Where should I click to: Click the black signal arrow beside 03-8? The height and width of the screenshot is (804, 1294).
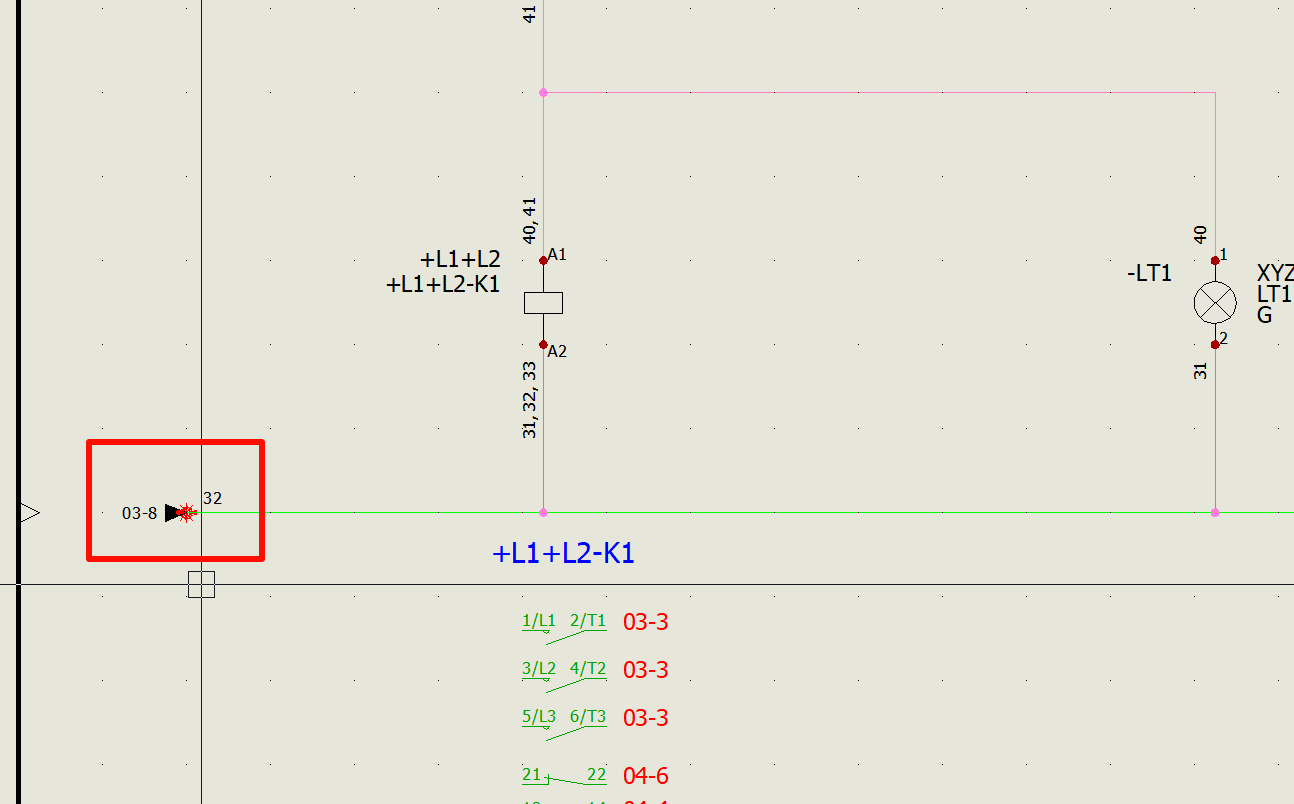tap(175, 513)
